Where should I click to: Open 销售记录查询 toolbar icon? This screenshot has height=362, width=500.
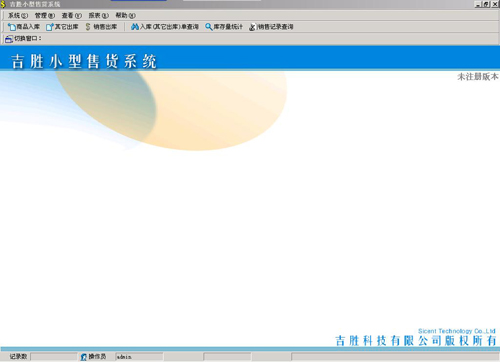coord(252,27)
